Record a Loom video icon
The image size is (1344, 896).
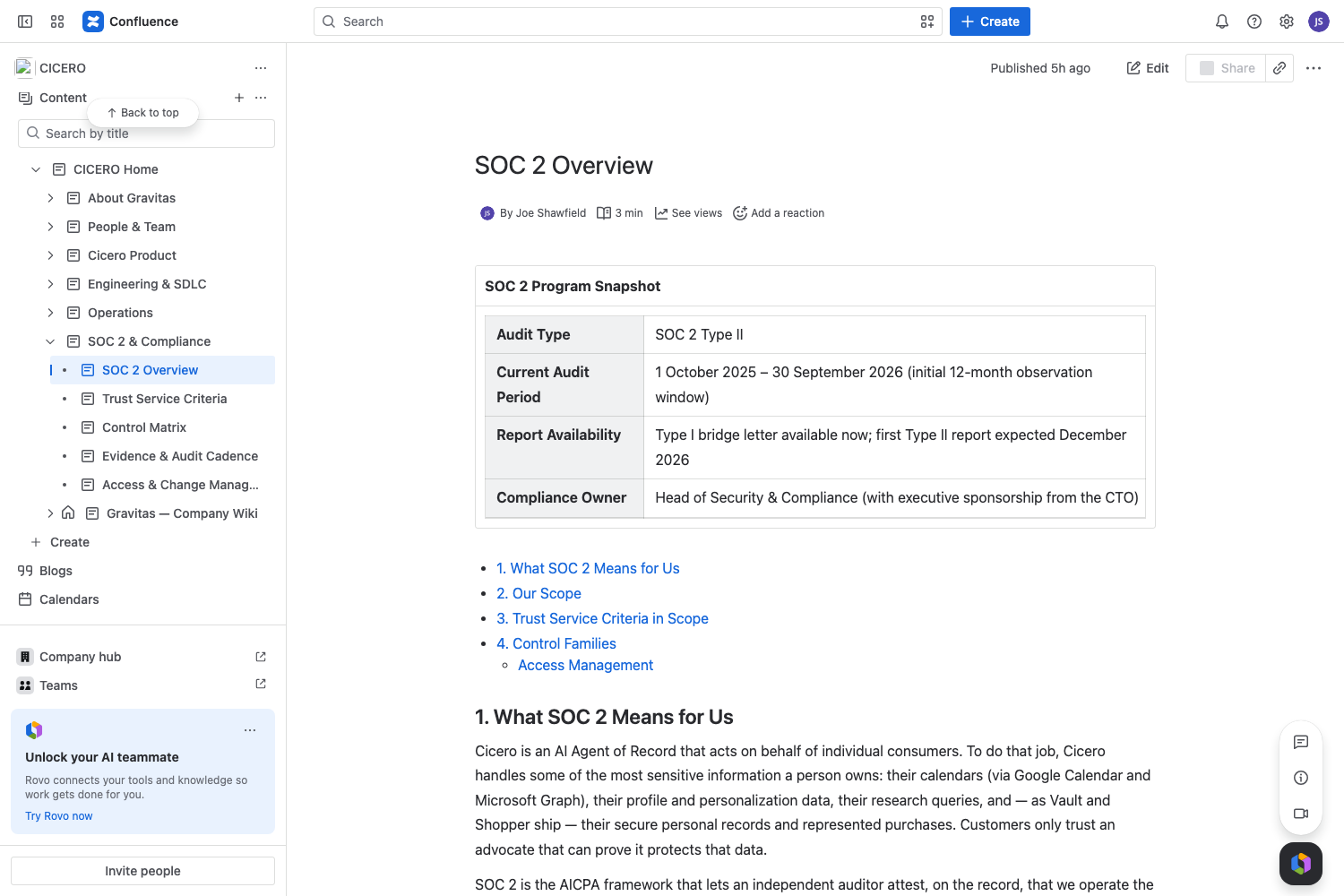click(x=1301, y=814)
